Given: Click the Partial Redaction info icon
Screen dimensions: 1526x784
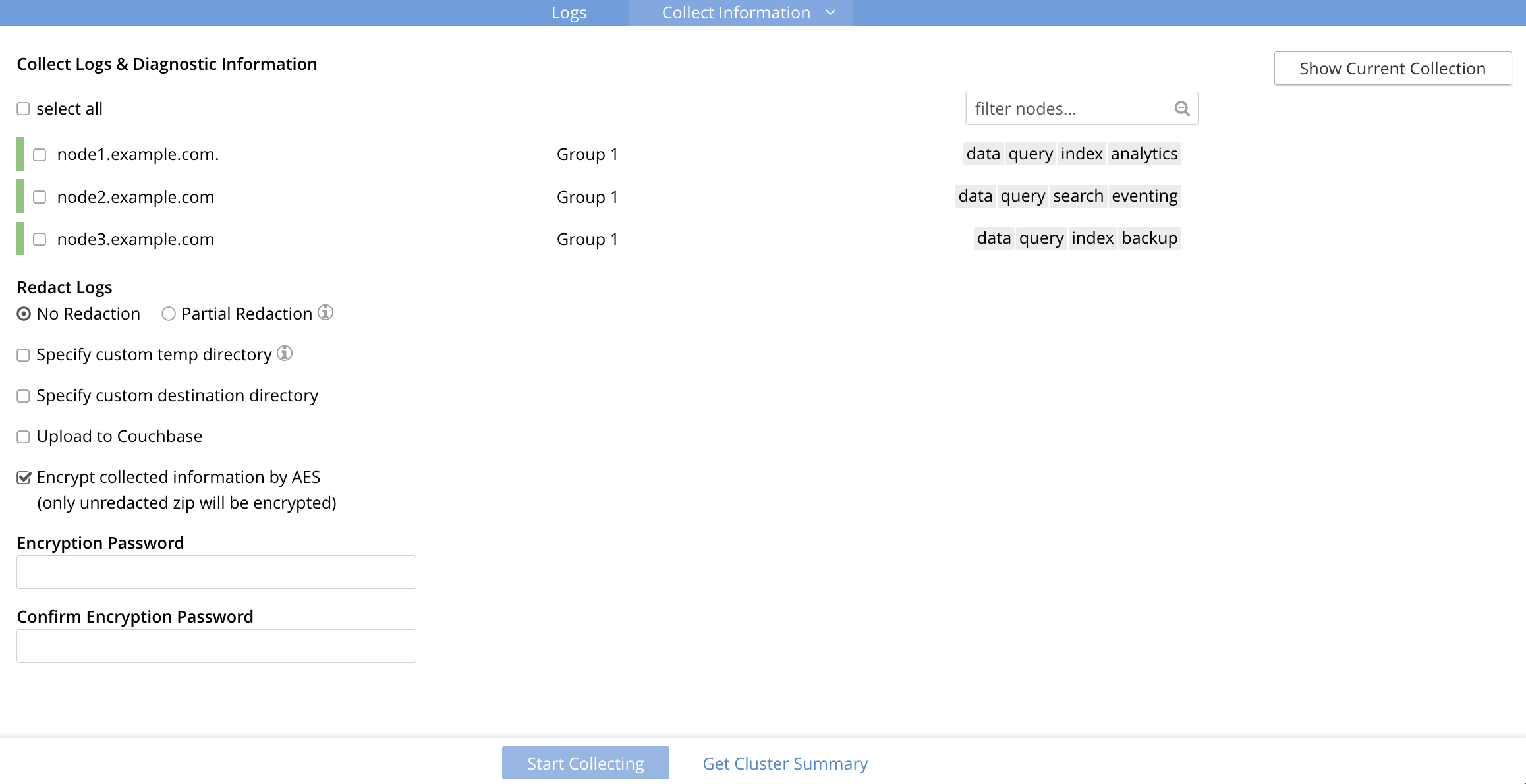Looking at the screenshot, I should (325, 312).
